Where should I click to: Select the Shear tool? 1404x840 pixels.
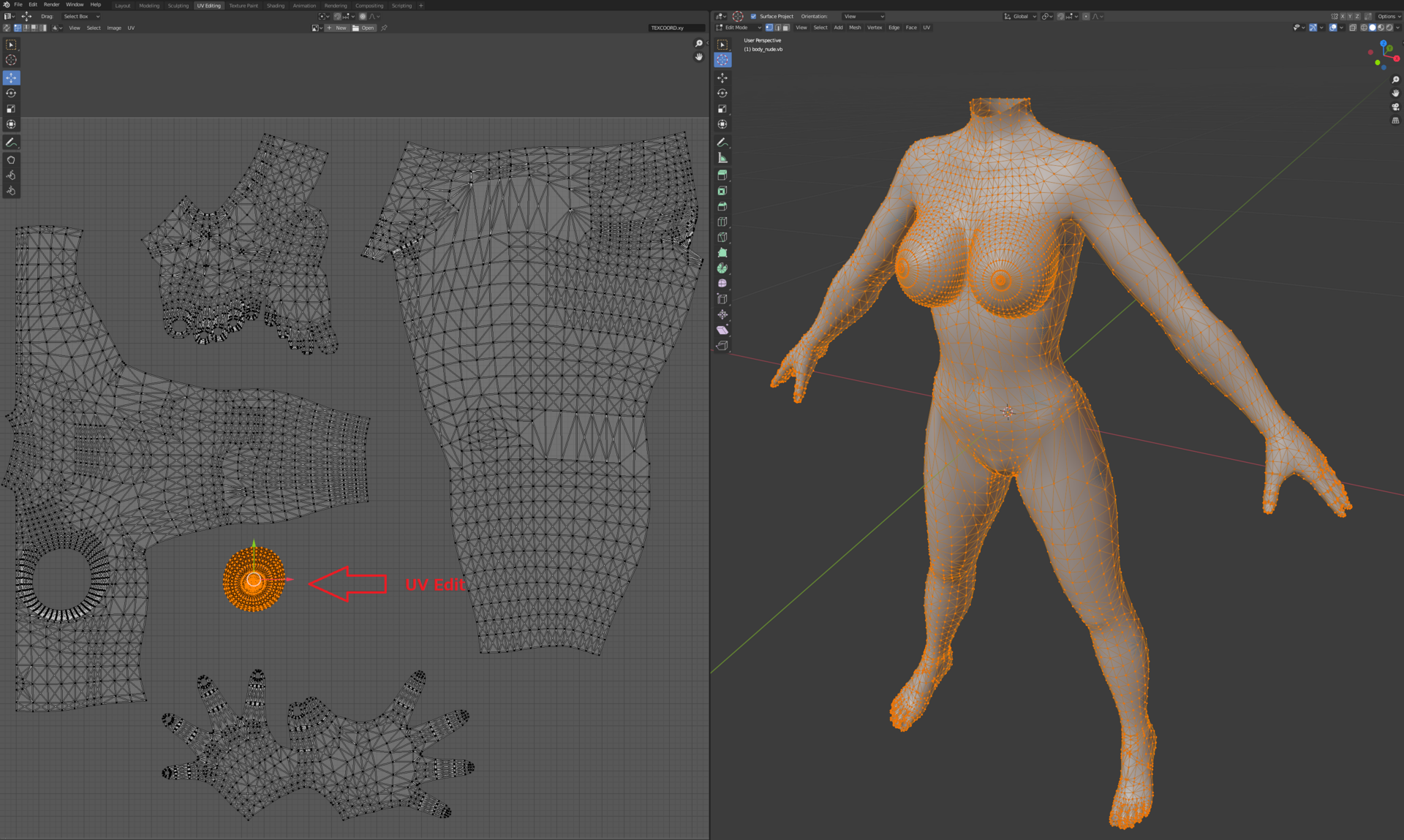click(x=722, y=330)
